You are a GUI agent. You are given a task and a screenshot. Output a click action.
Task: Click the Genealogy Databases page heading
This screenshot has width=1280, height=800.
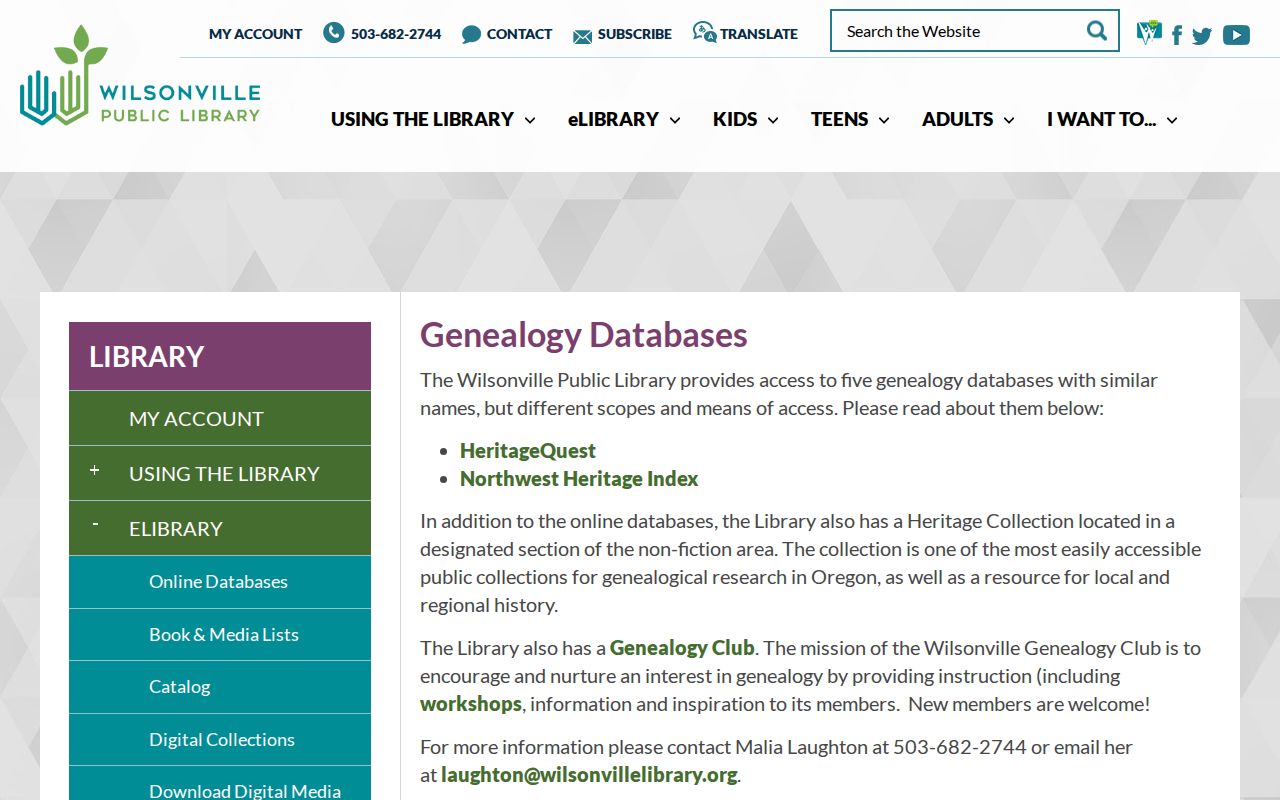pyautogui.click(x=584, y=335)
